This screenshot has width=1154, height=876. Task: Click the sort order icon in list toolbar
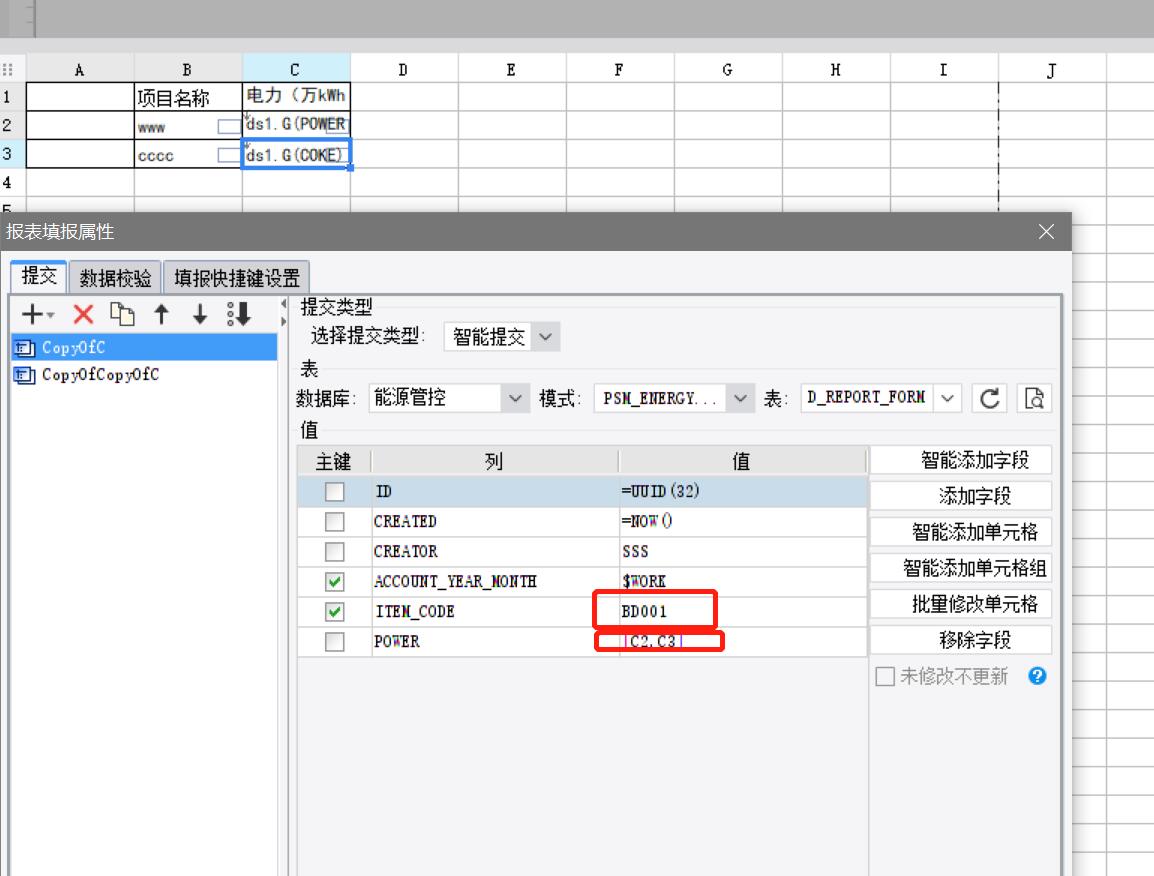(239, 314)
